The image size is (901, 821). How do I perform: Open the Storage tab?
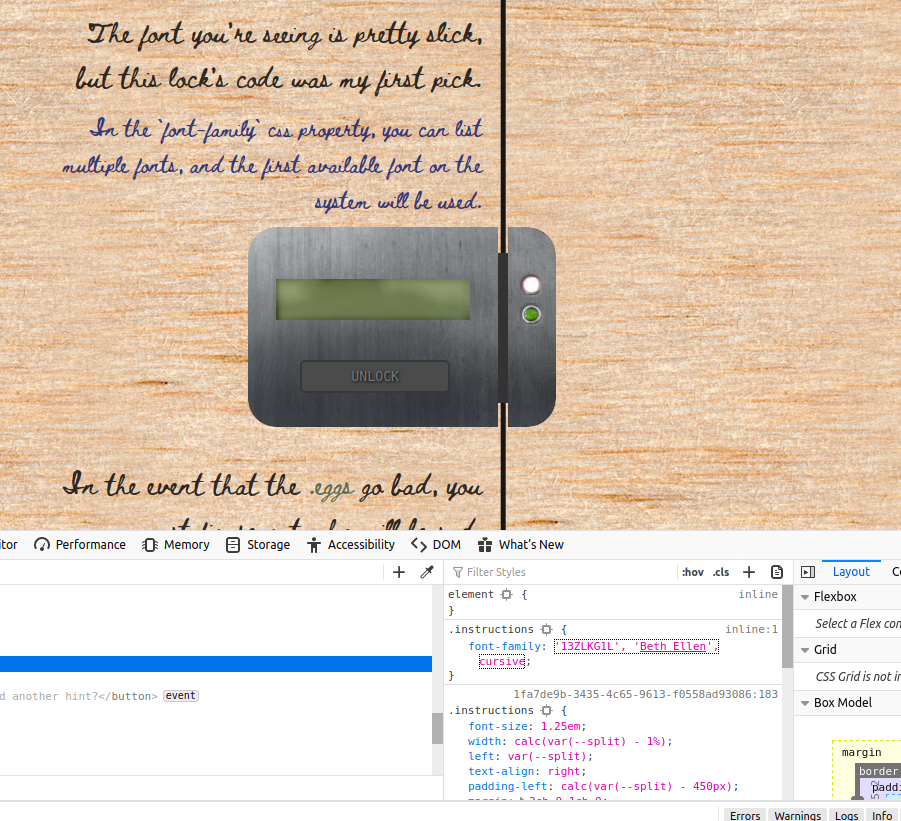[258, 545]
